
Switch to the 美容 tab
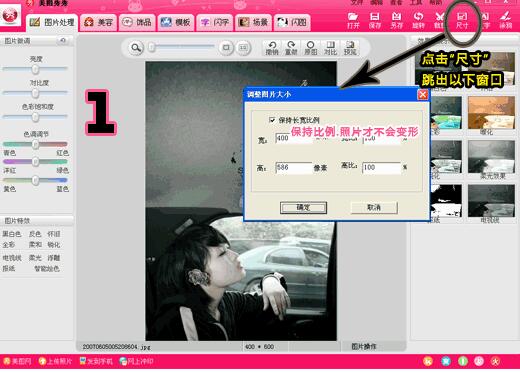click(x=99, y=22)
